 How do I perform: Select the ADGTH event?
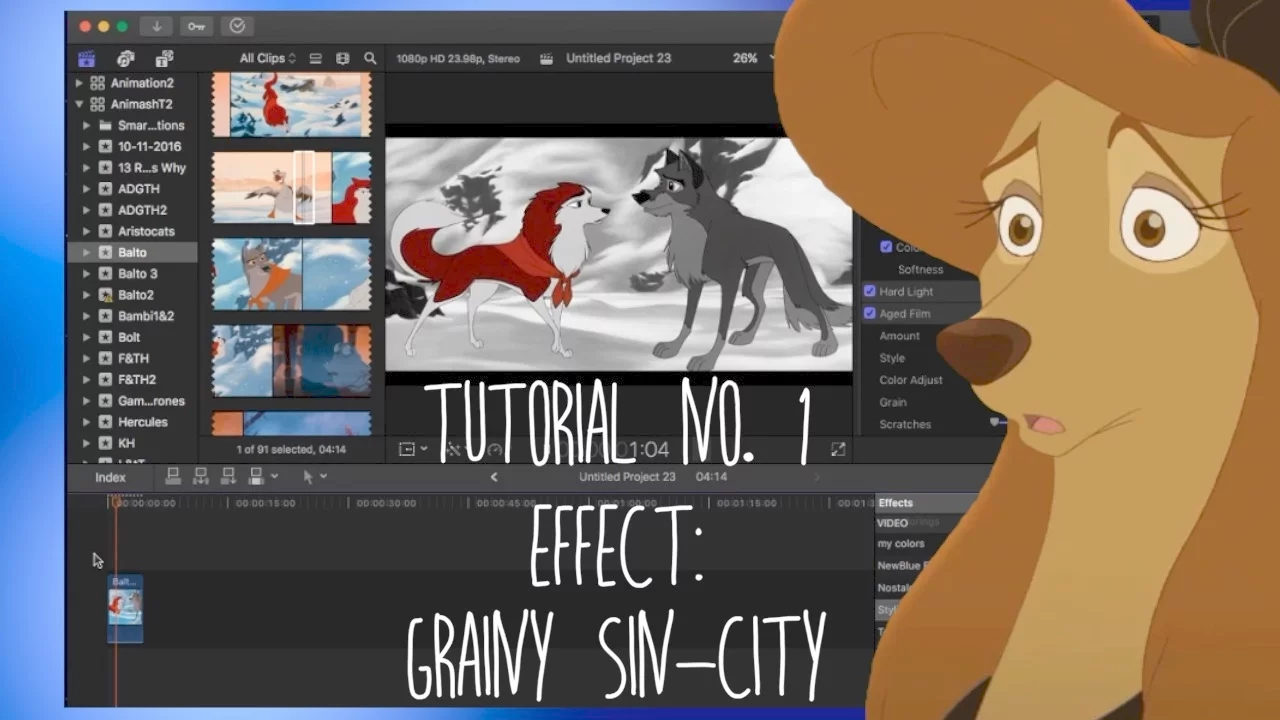138,189
